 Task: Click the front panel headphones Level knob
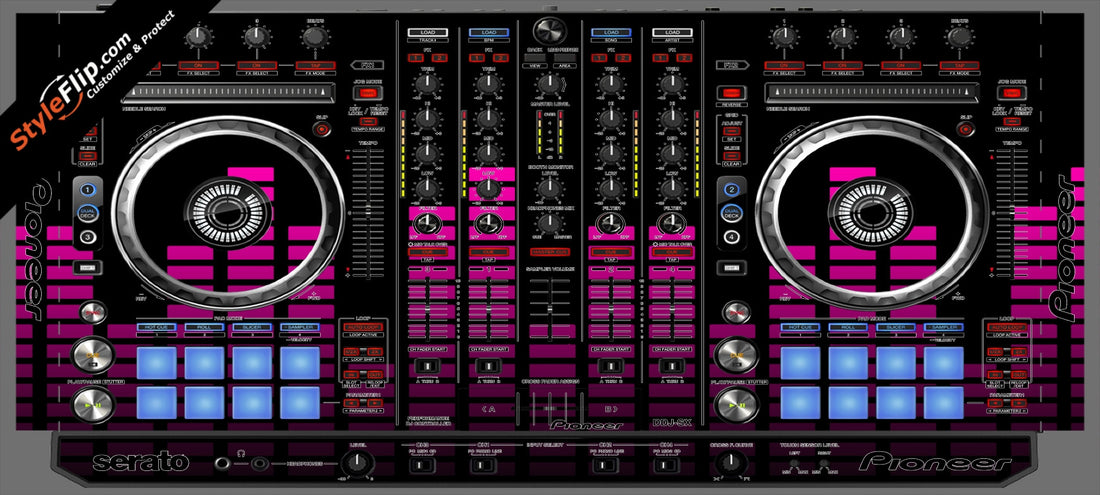[357, 463]
